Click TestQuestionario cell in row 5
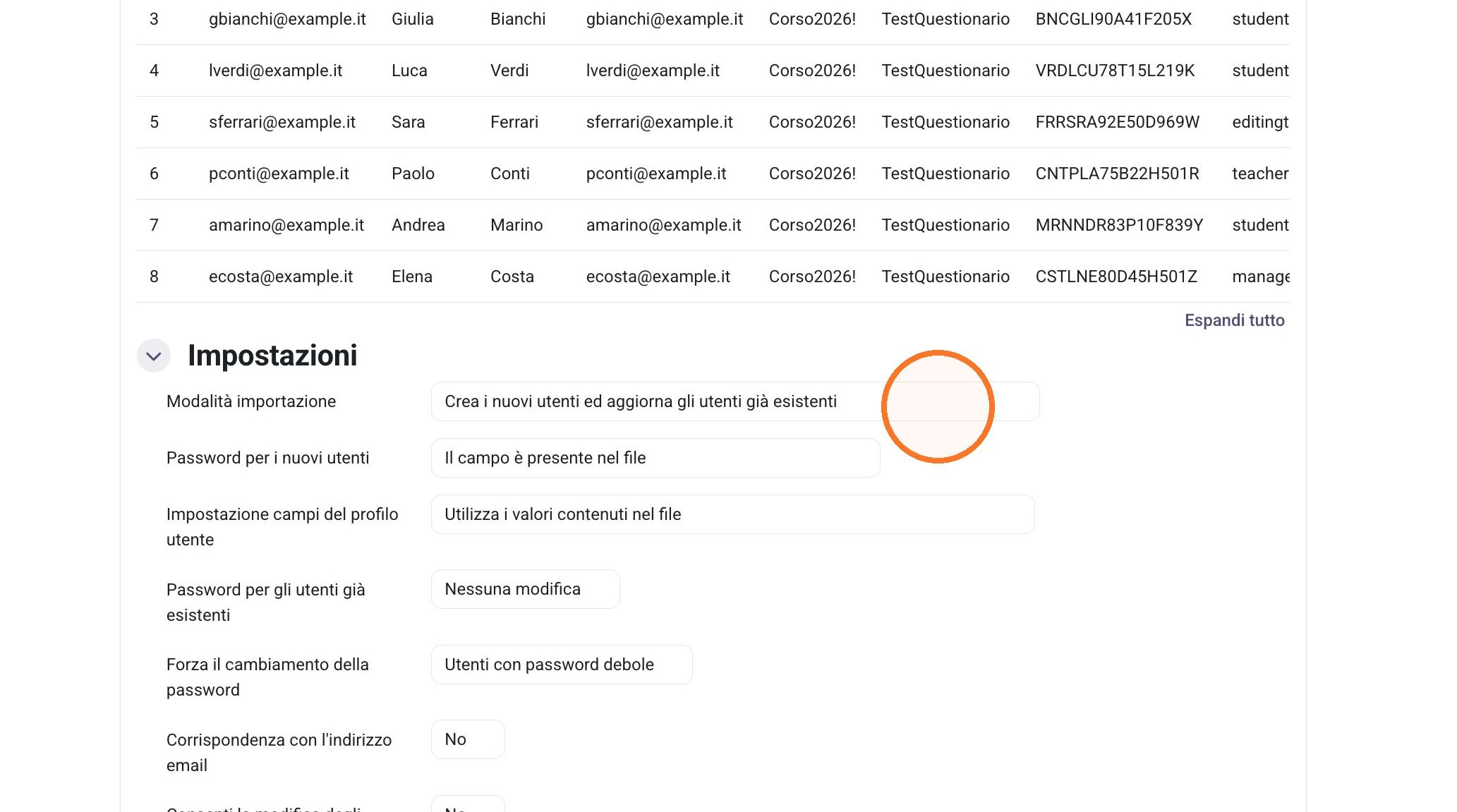1457x812 pixels. 945,122
